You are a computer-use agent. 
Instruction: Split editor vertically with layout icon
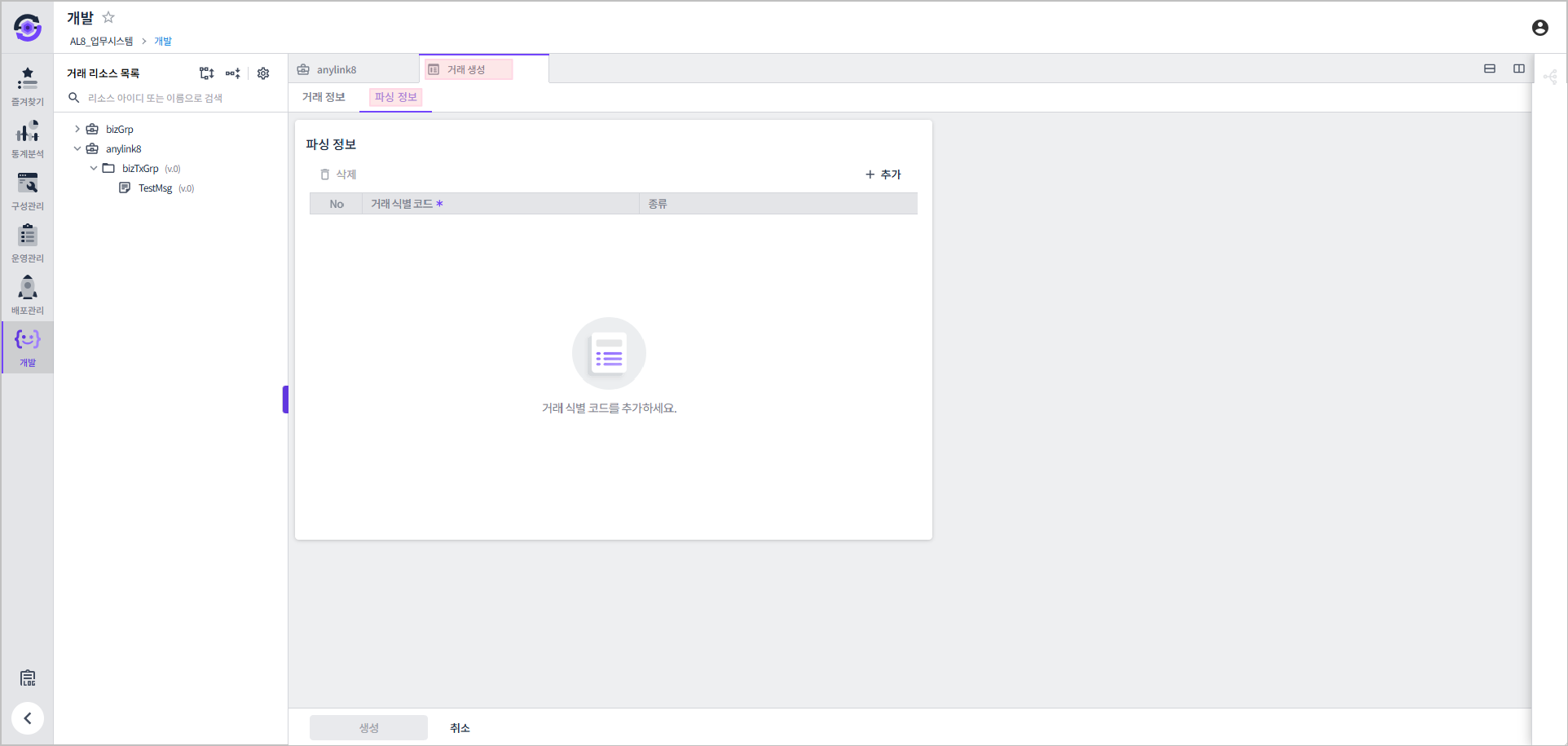point(1519,68)
